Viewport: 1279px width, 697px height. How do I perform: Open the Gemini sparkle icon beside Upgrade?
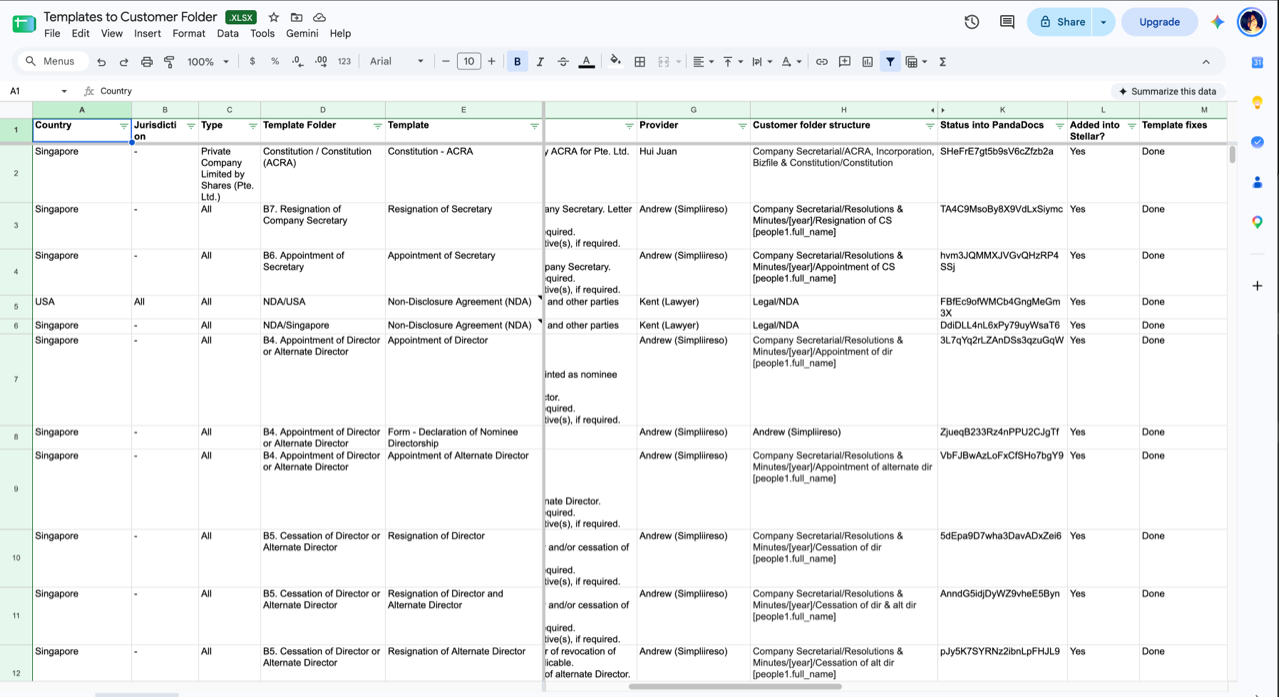[x=1217, y=22]
